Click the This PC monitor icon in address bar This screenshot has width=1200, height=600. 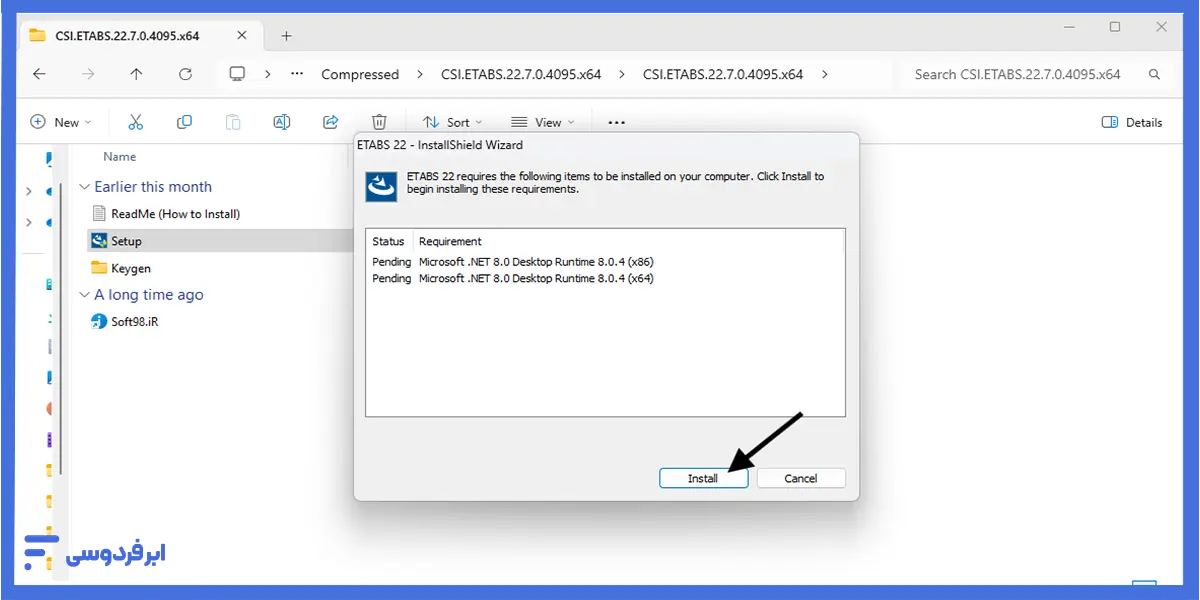[237, 74]
